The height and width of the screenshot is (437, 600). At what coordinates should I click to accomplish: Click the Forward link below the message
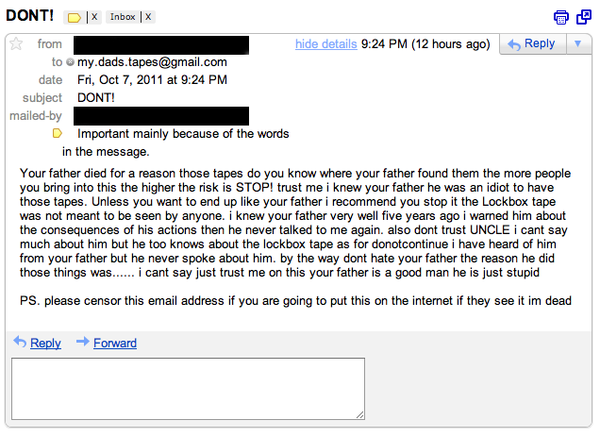[115, 343]
